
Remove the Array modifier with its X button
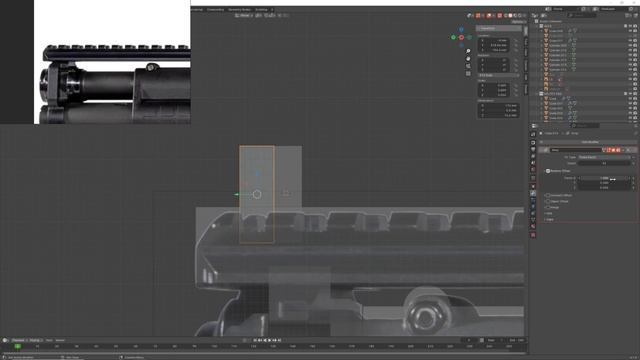tap(629, 150)
